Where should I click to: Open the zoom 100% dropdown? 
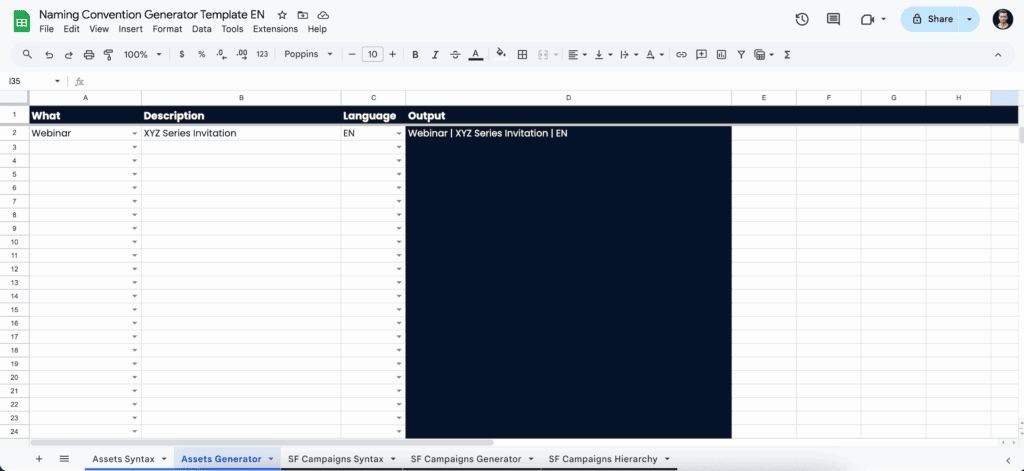click(142, 55)
